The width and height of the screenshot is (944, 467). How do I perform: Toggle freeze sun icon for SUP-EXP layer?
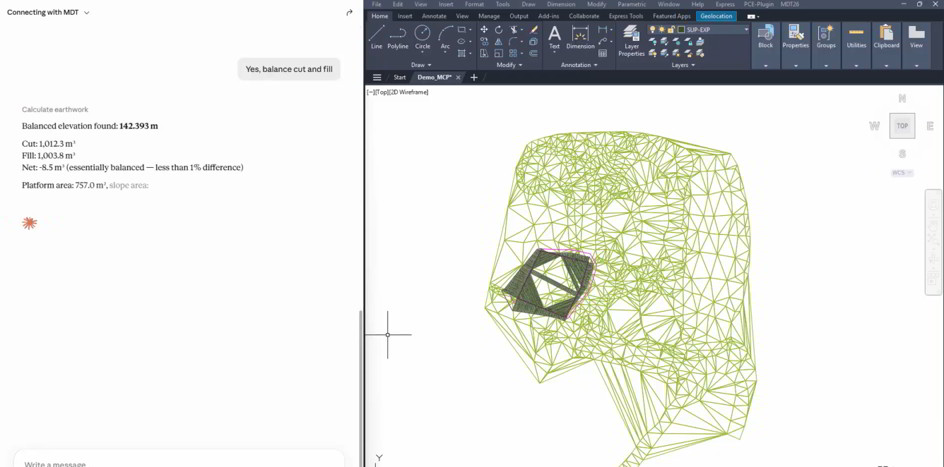coord(662,29)
